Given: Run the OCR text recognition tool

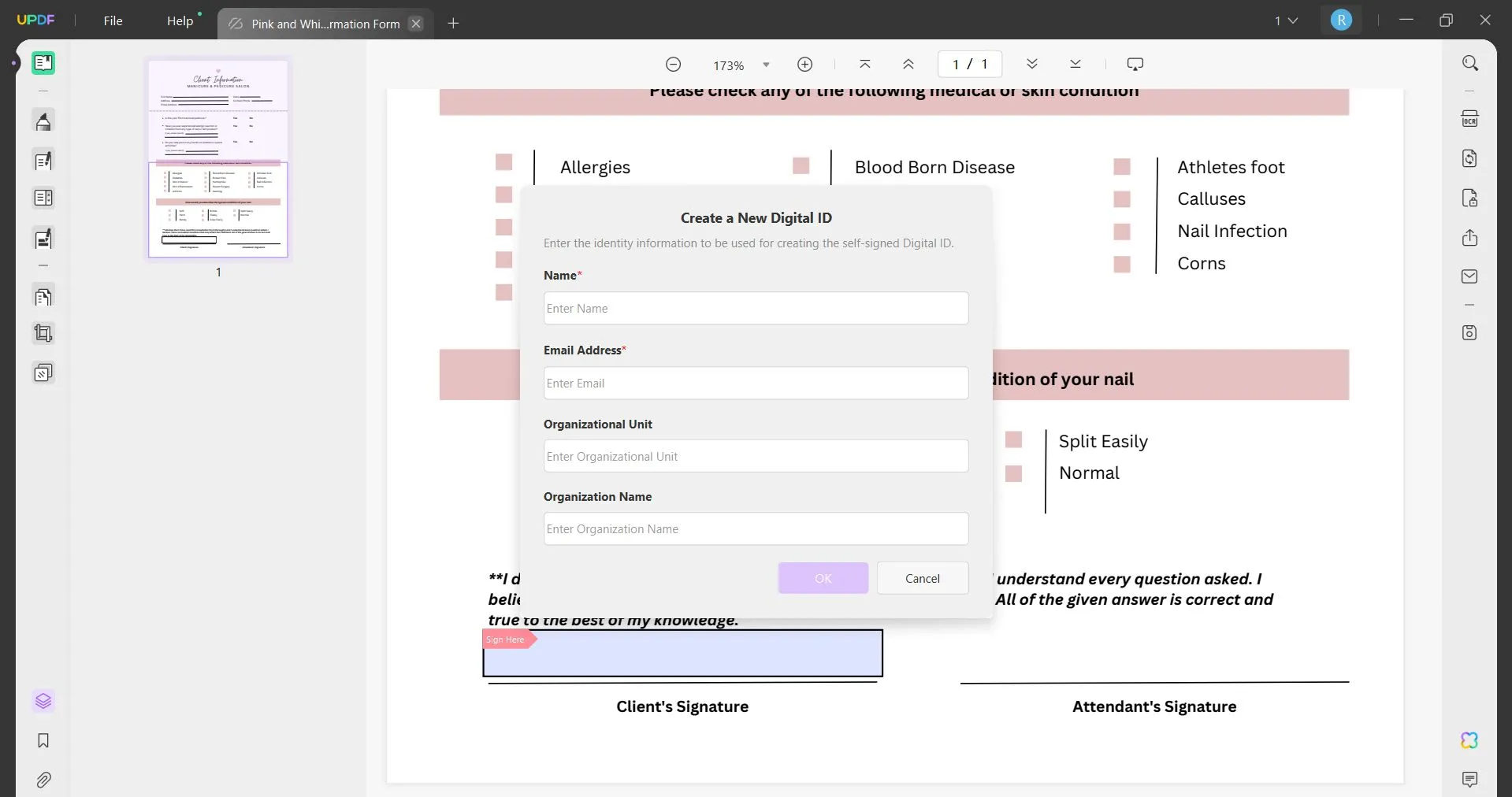Looking at the screenshot, I should click(x=1469, y=119).
